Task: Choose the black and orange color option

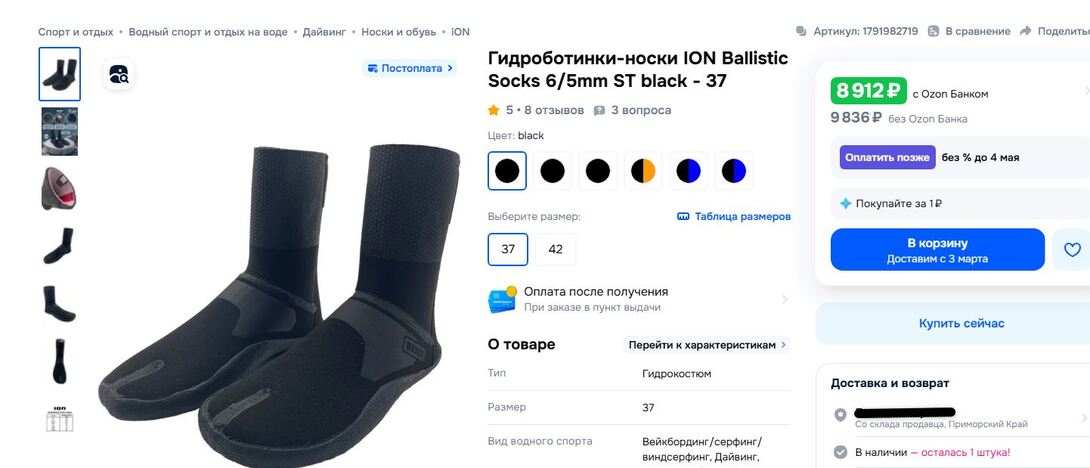Action: 643,170
